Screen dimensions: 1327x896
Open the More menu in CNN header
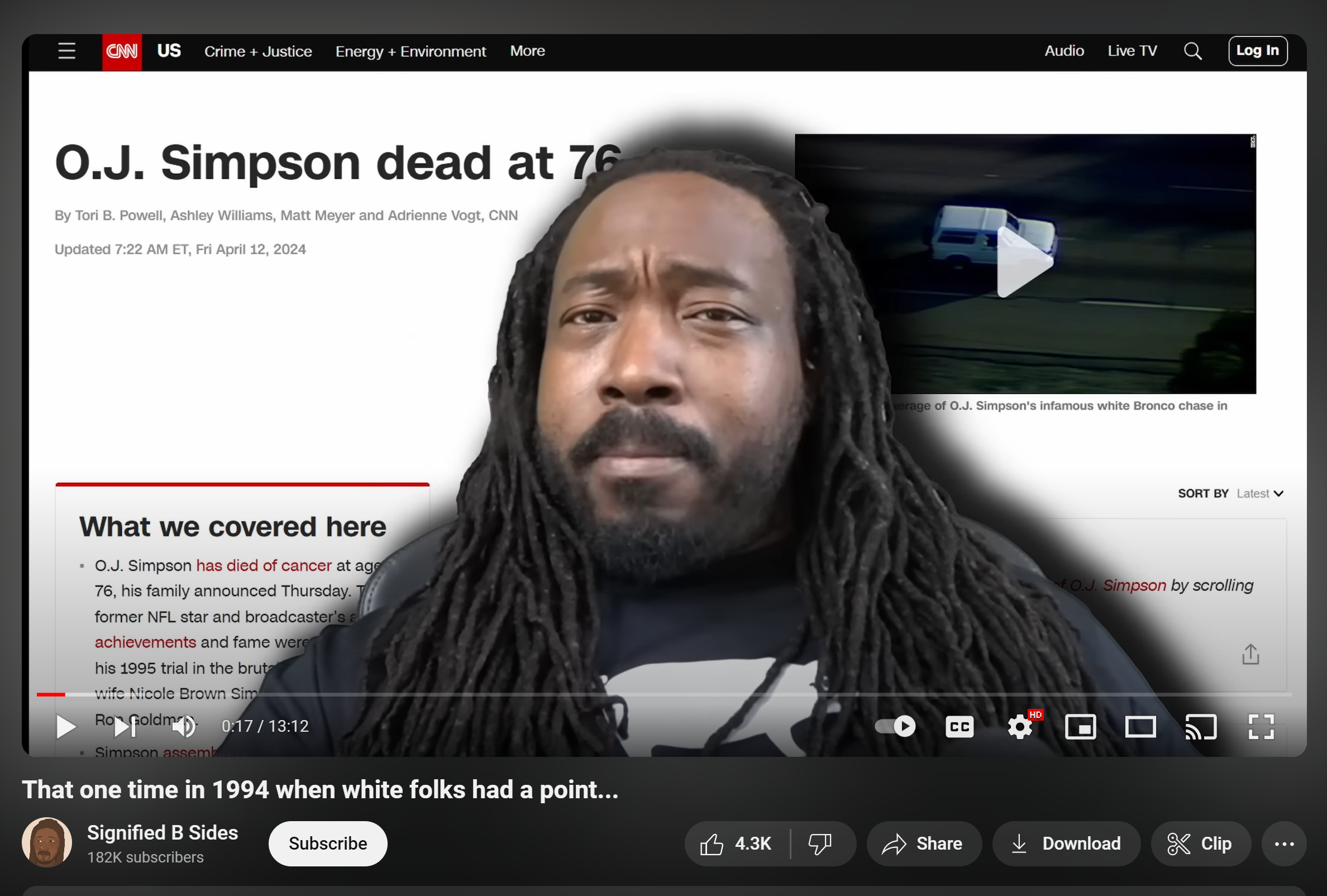[x=527, y=51]
